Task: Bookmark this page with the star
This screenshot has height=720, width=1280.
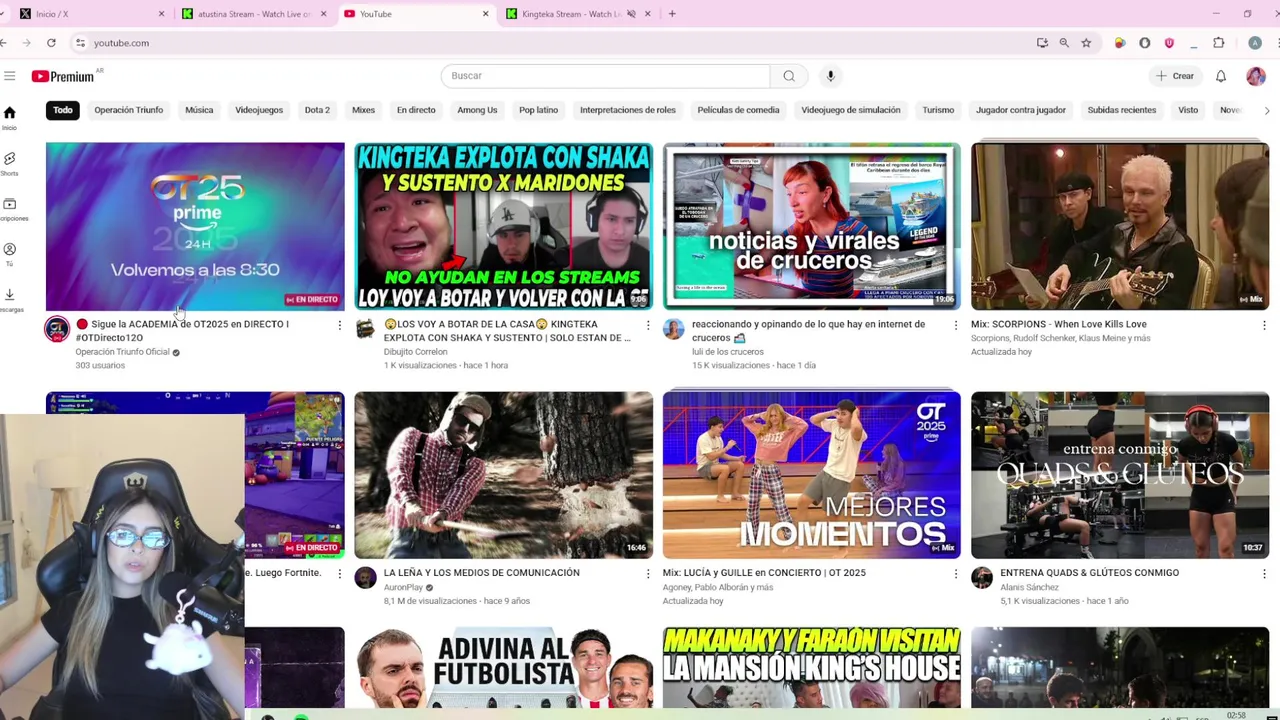Action: pos(1086,43)
